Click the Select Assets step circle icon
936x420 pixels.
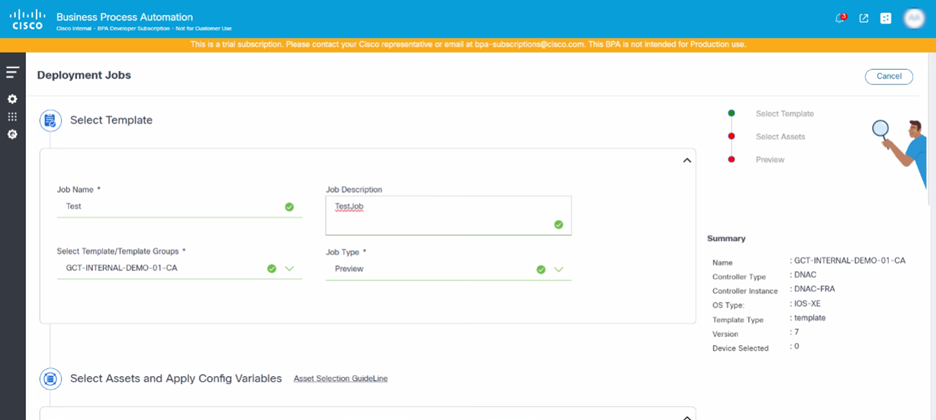point(51,378)
